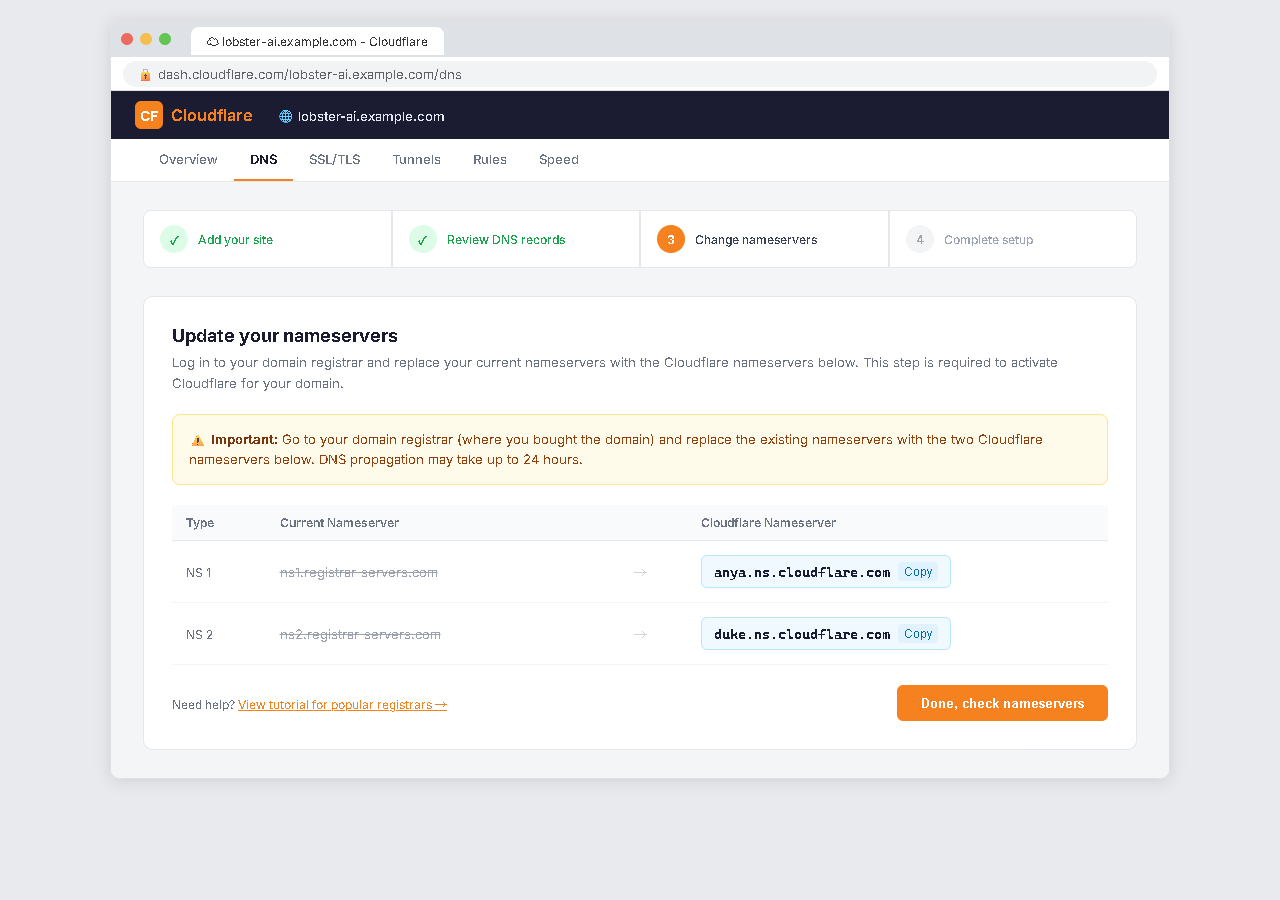Click the Cloudflare CF logo icon
Screen dimensions: 1280x900
[149, 115]
